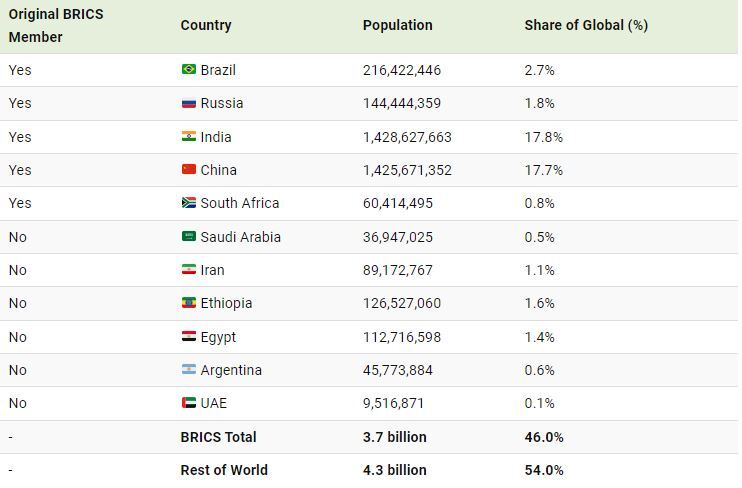Click the UAE flag icon
The width and height of the screenshot is (742, 488).
[x=189, y=403]
